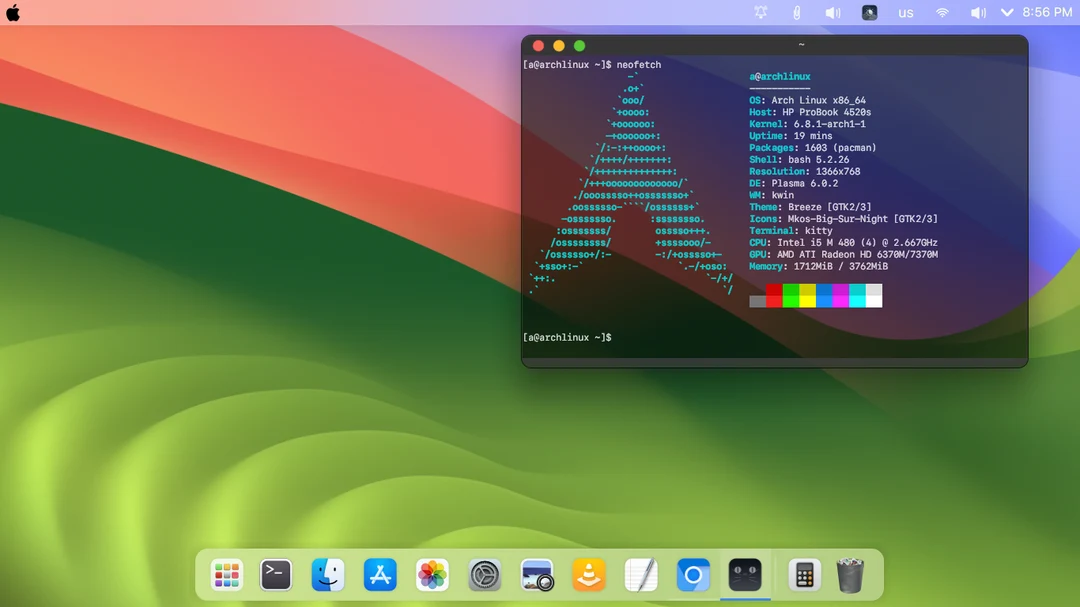This screenshot has height=607, width=1080.
Task: Open the Launchpad app grid
Action: click(x=225, y=575)
